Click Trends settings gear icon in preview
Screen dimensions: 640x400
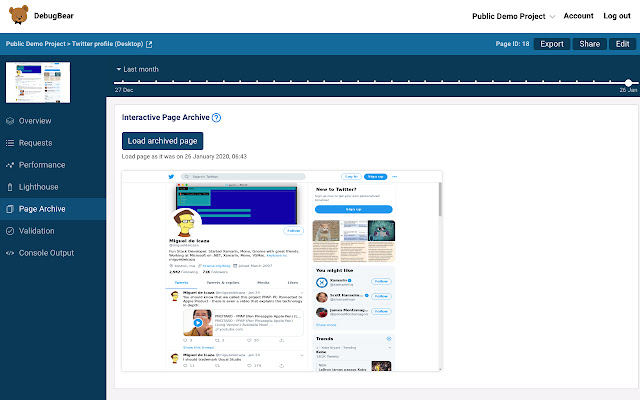(x=389, y=339)
